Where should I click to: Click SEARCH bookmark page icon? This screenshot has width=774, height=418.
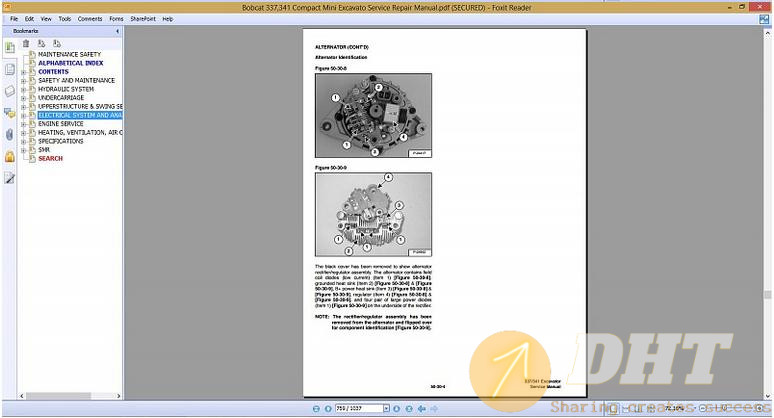(x=33, y=158)
